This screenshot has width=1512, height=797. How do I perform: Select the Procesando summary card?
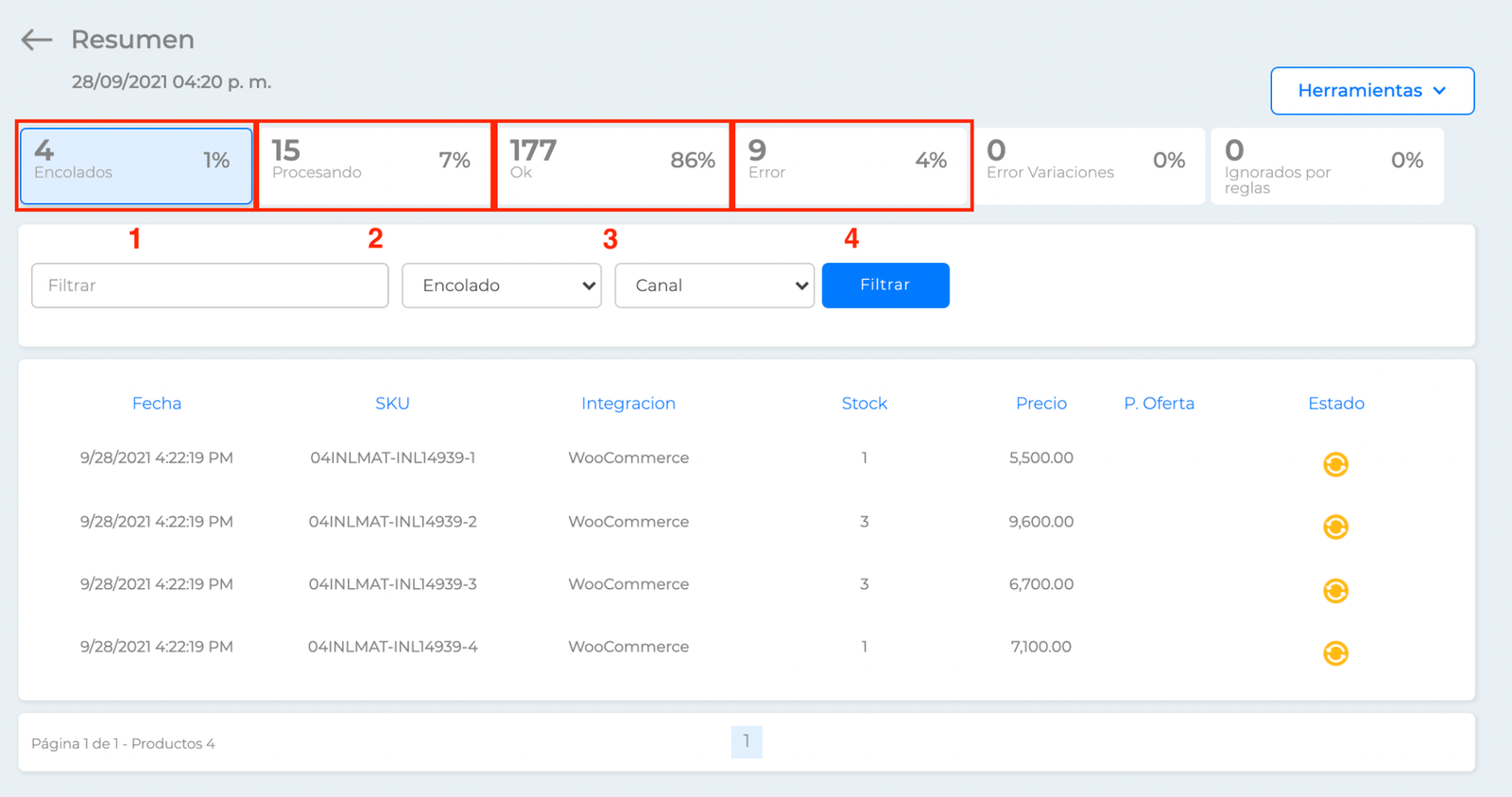tap(374, 165)
